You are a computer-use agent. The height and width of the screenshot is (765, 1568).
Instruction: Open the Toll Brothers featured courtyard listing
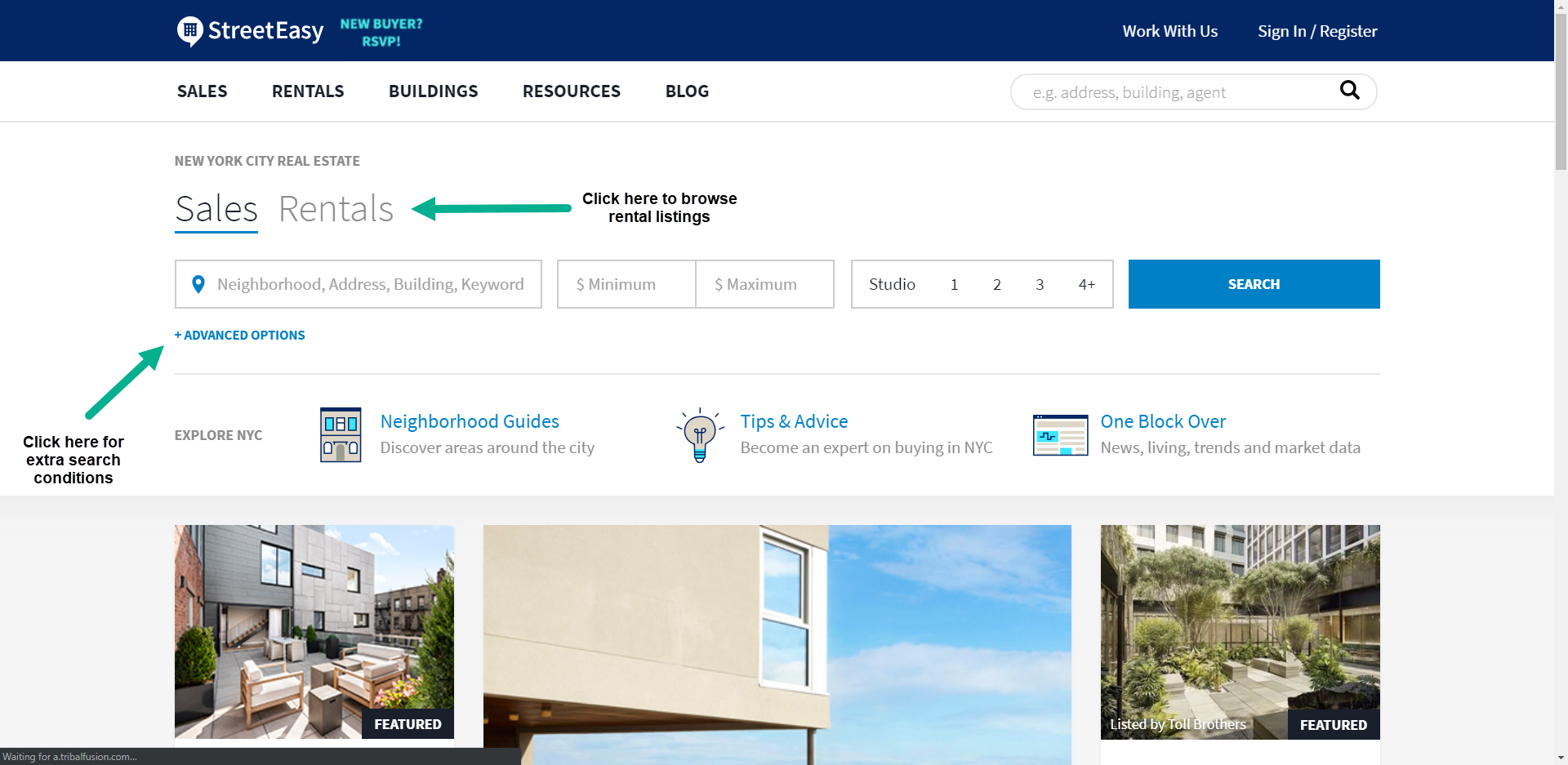[1241, 632]
